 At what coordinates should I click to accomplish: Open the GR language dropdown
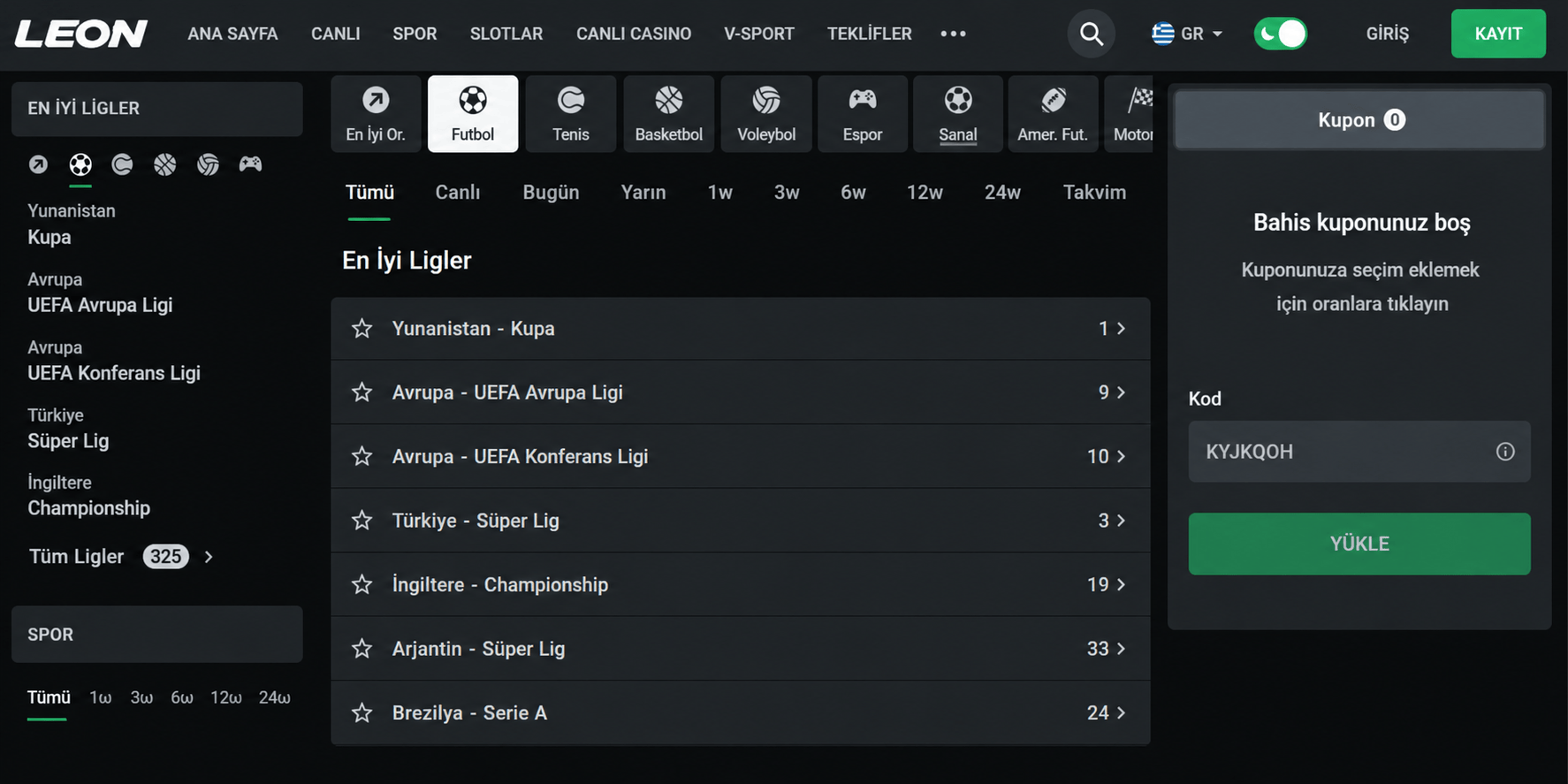point(1187,34)
